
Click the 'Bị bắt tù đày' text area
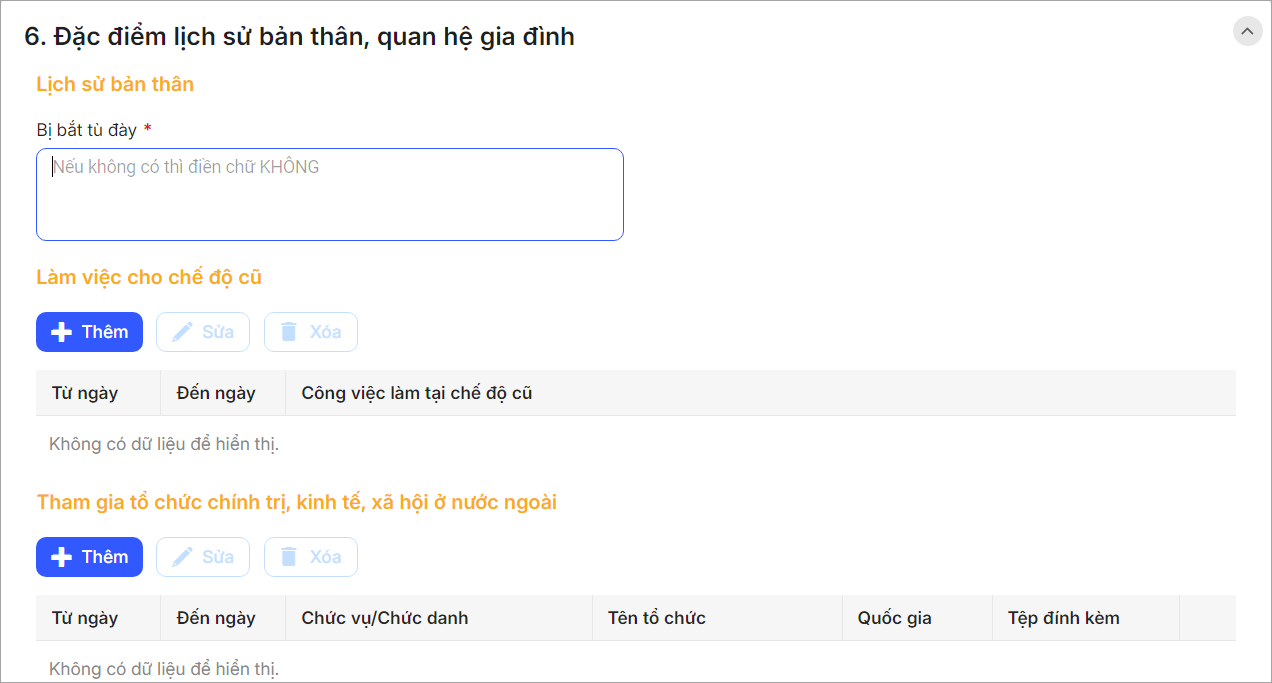click(329, 194)
